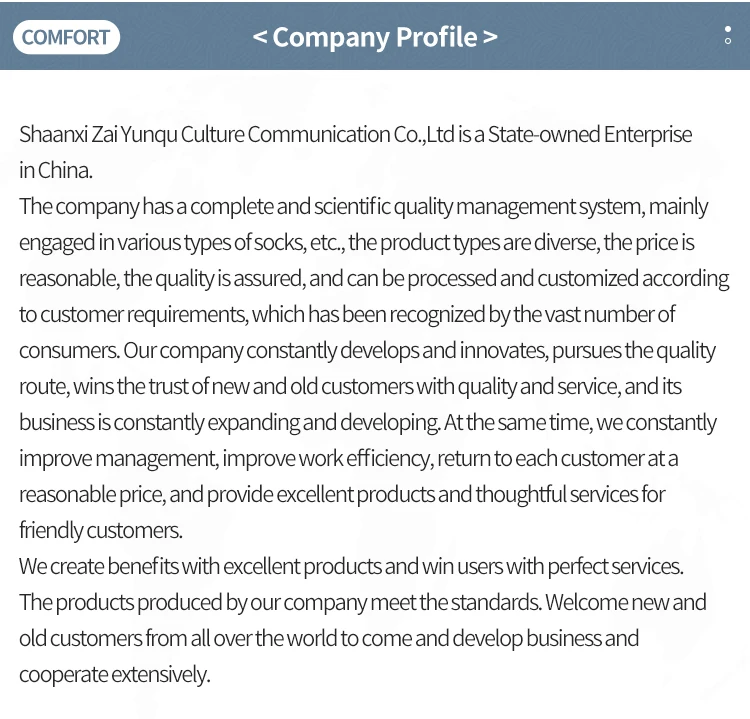The width and height of the screenshot is (750, 719).
Task: Open the vertical dots menu in the header
Action: point(727,36)
